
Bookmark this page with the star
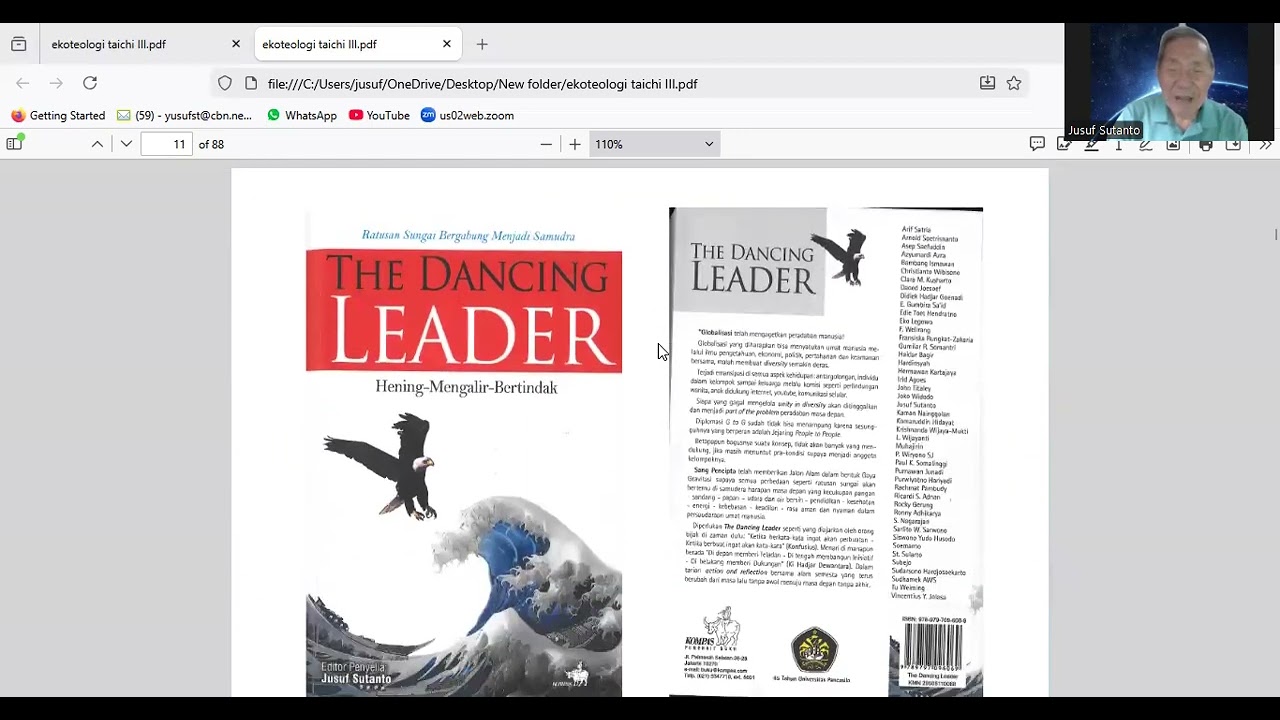1014,83
